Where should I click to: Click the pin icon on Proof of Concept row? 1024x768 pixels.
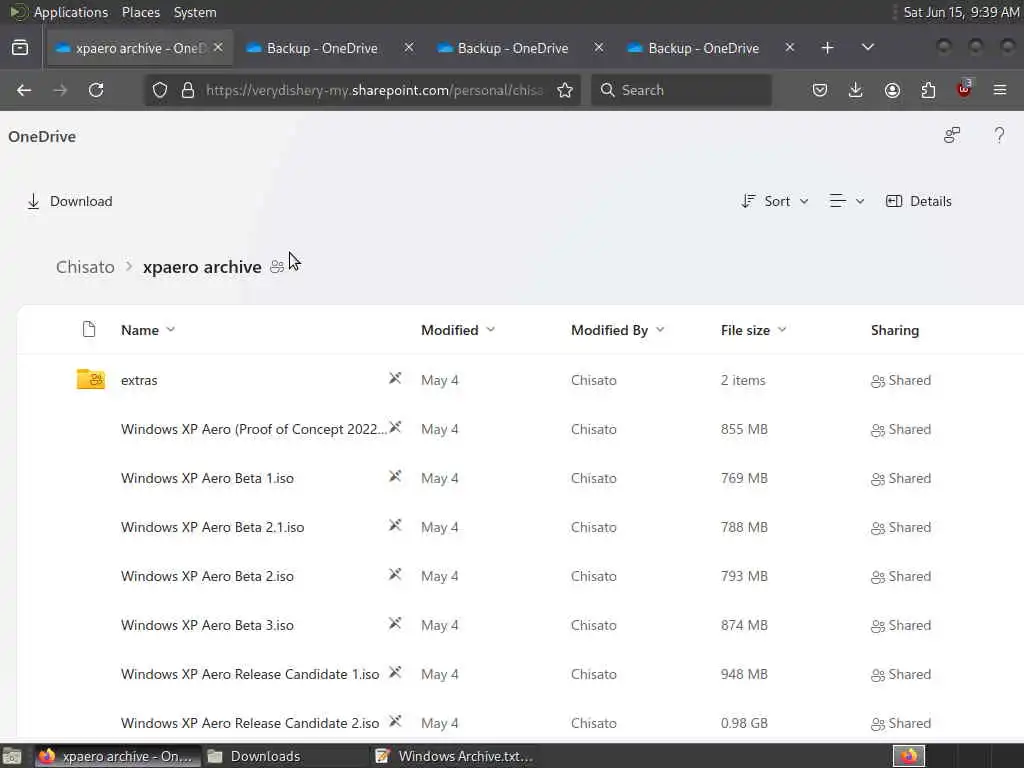394,427
